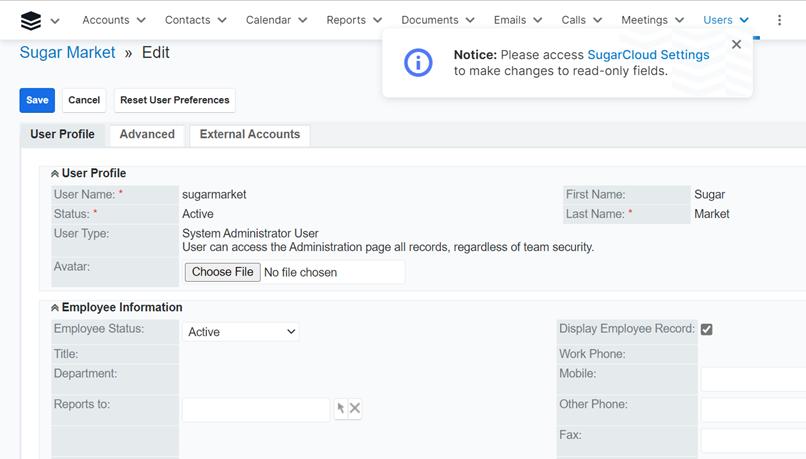Switch to the External Accounts tab
This screenshot has height=459, width=806.
click(x=250, y=135)
